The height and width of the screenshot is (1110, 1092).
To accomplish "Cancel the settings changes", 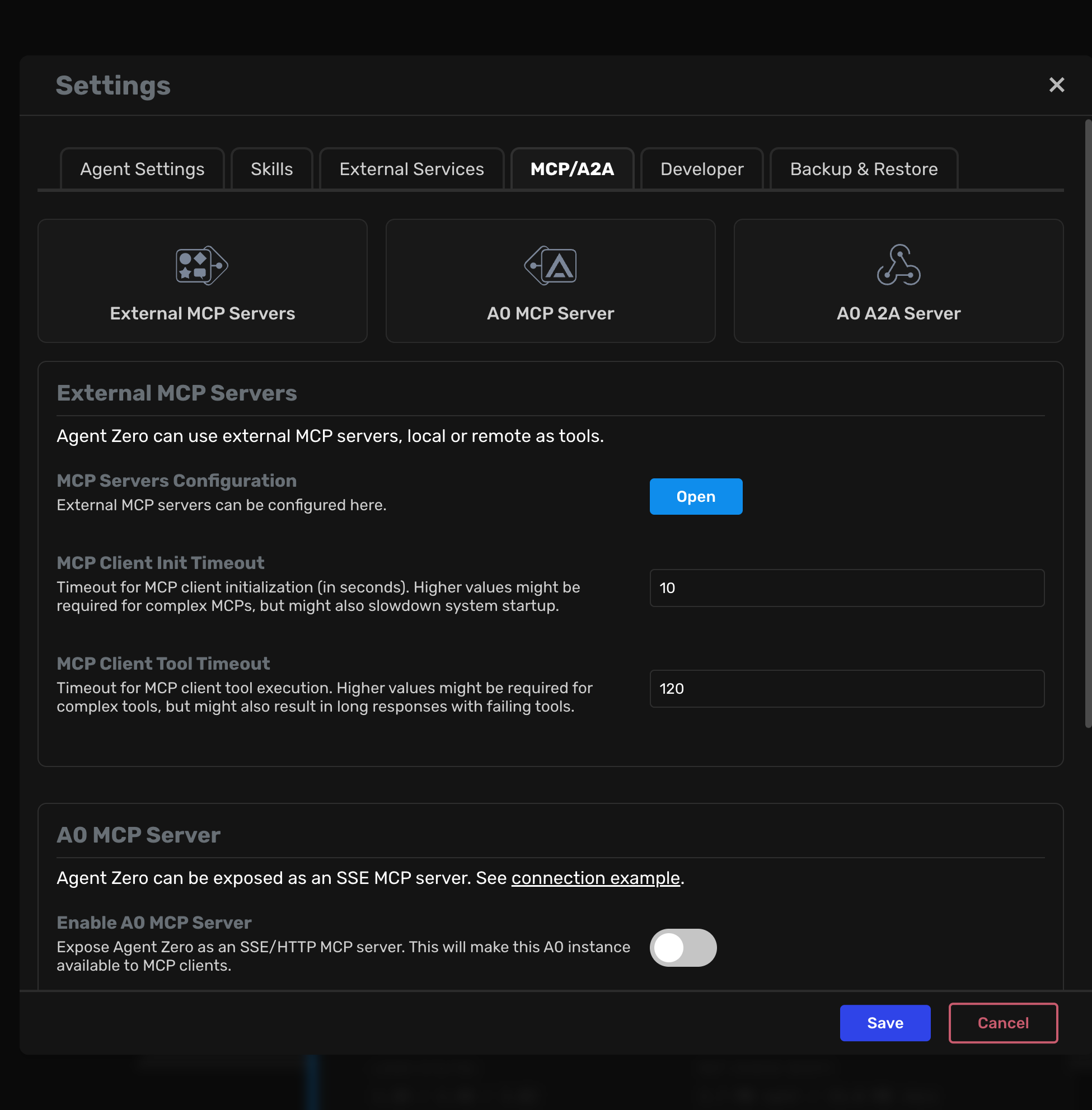I will [x=1002, y=1023].
